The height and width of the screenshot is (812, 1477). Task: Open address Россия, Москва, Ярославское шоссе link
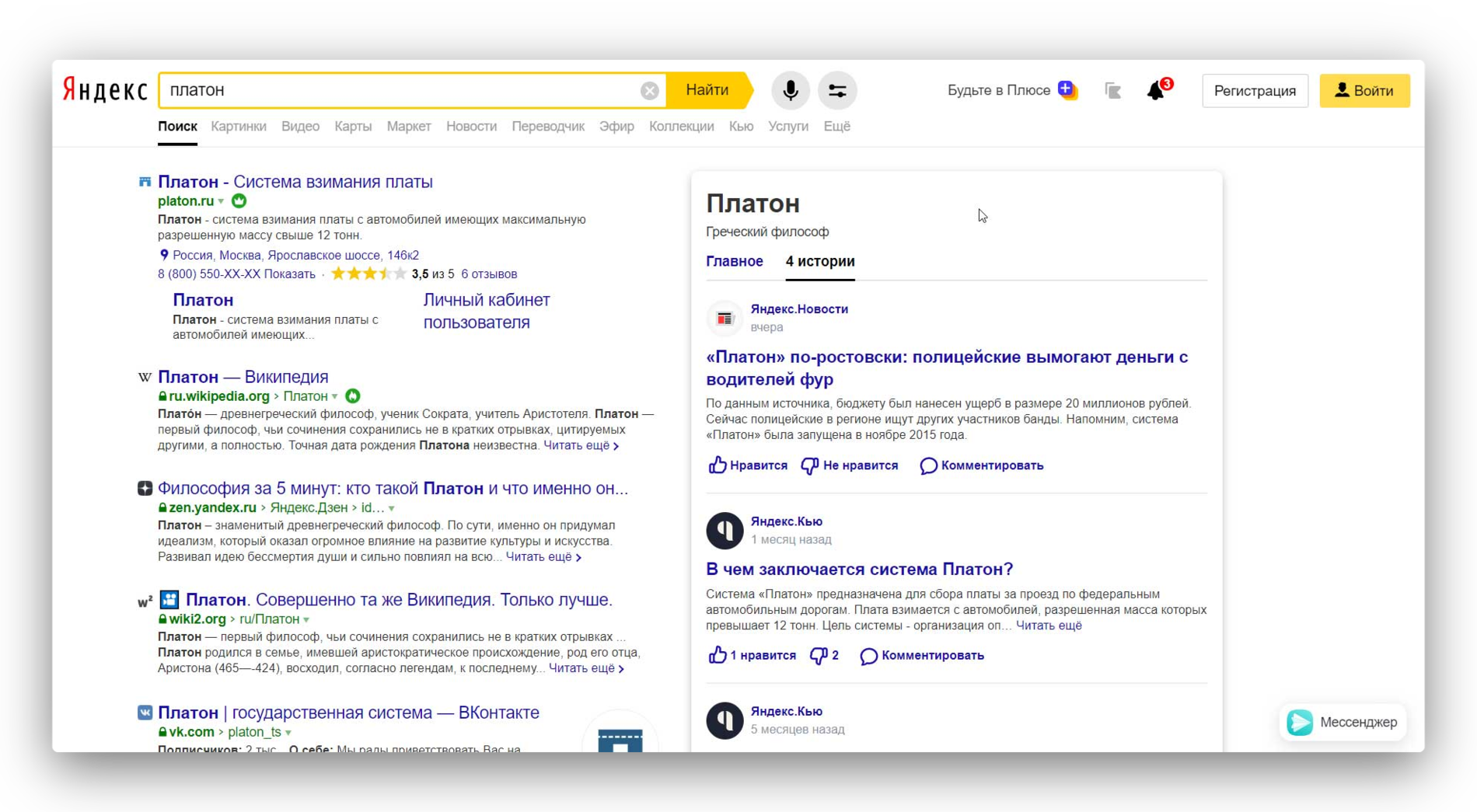click(x=295, y=255)
